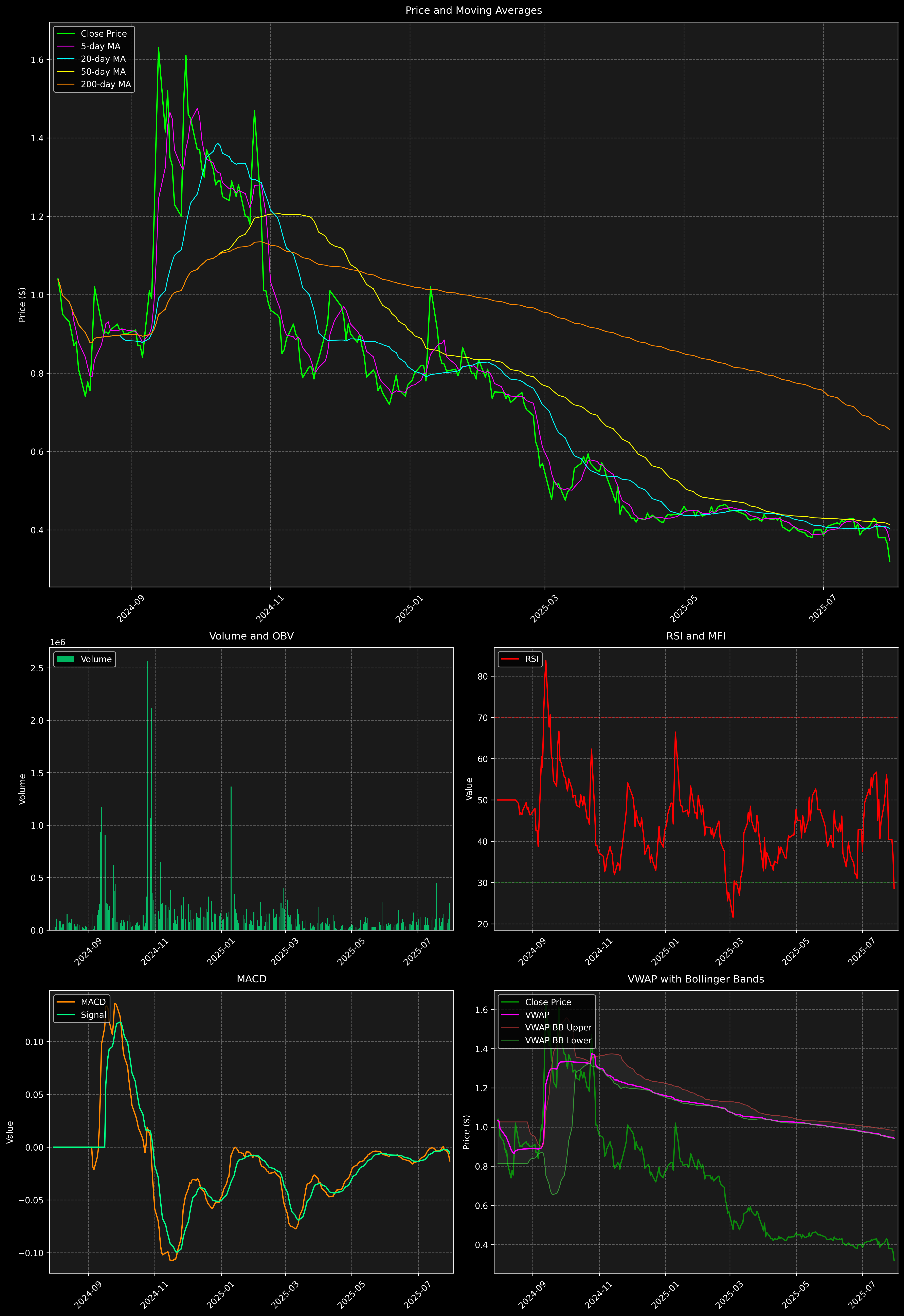This screenshot has width=904, height=1316.
Task: Click the 2024-11 date tick under the volume chart
Action: coord(154,952)
